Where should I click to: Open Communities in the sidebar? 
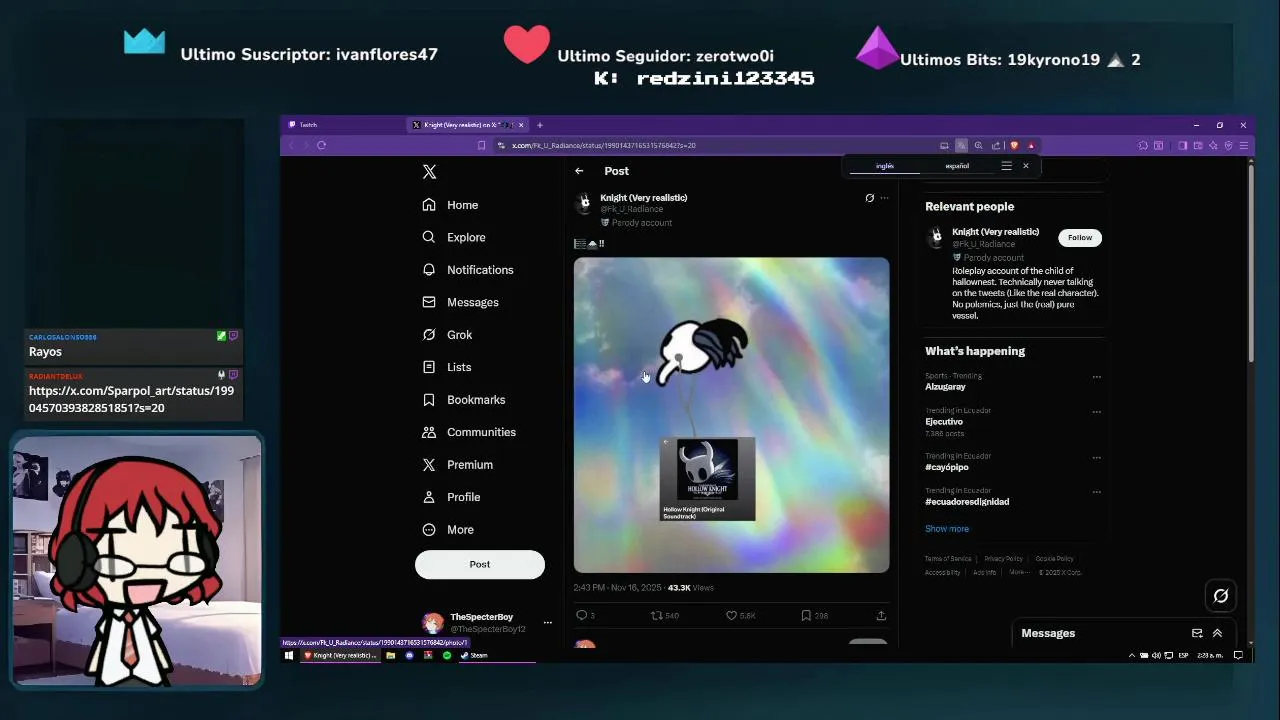click(x=468, y=432)
